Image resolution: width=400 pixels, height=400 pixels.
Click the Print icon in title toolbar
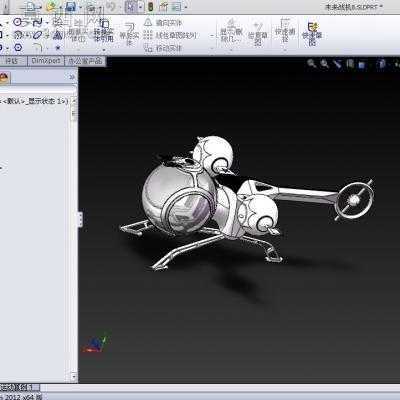coord(91,7)
